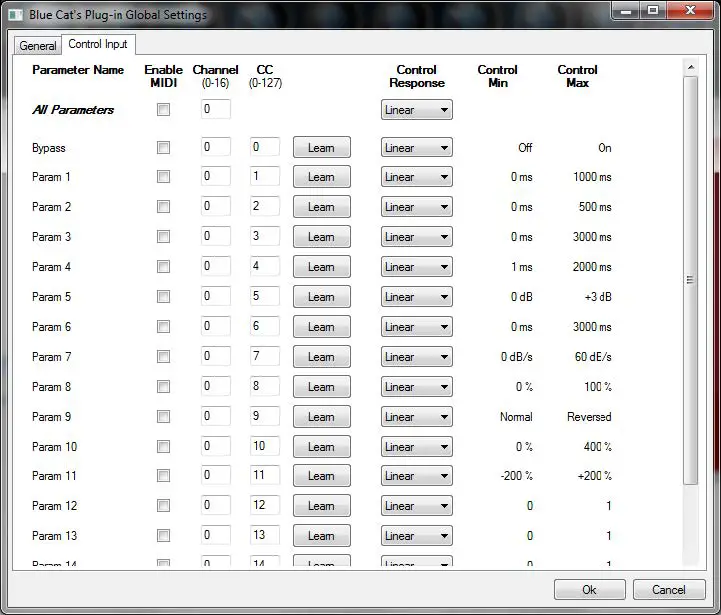Click the Blue Cat title bar app icon
The image size is (721, 615).
click(x=15, y=14)
